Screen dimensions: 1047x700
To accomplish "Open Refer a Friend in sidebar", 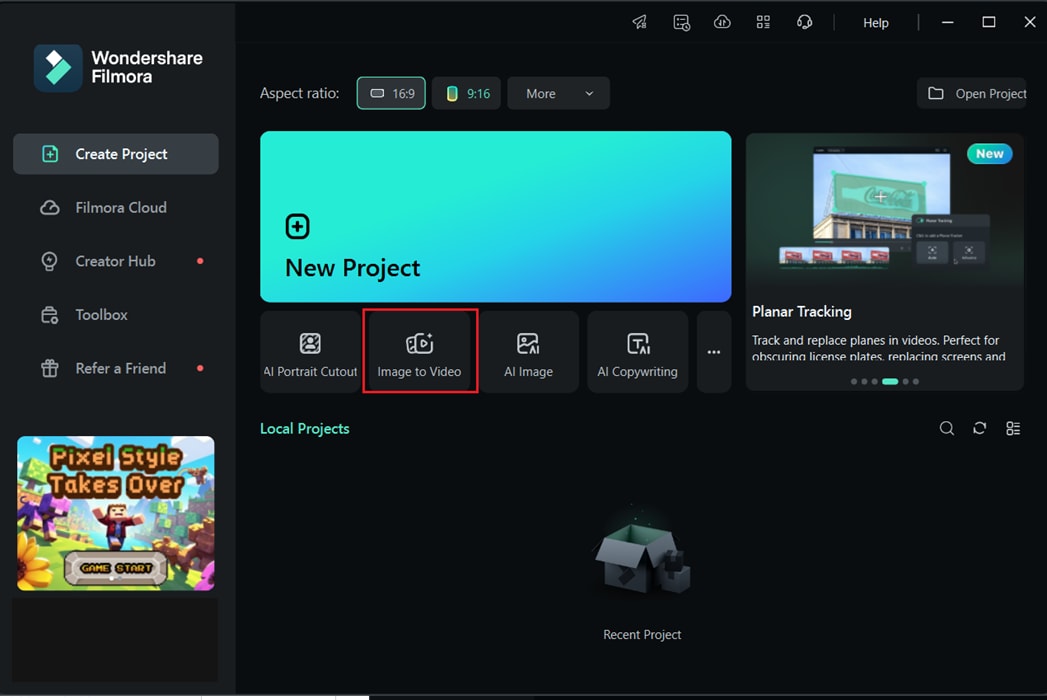I will point(116,368).
